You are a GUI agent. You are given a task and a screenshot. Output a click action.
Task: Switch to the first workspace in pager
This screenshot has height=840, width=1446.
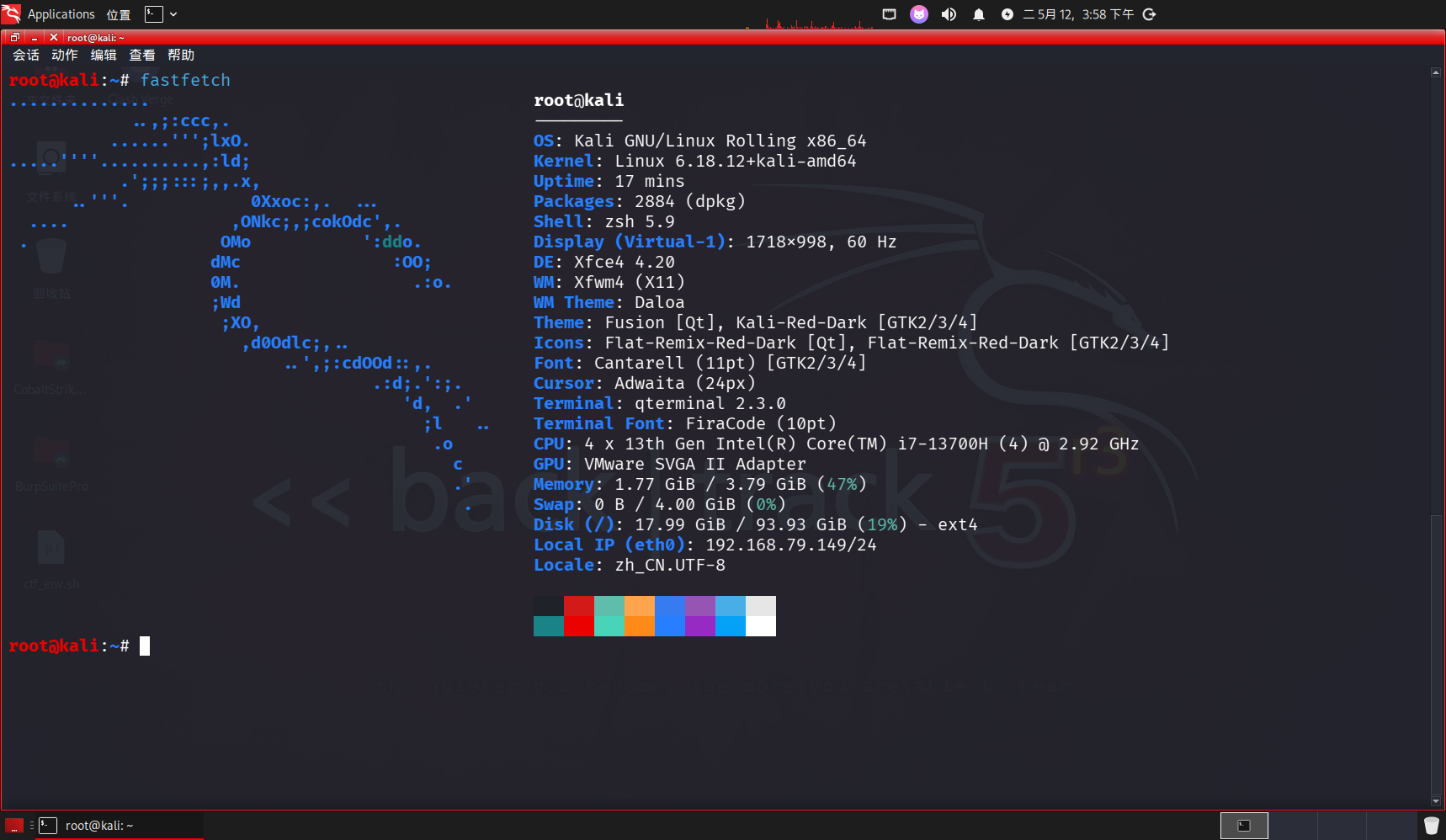(x=1244, y=826)
